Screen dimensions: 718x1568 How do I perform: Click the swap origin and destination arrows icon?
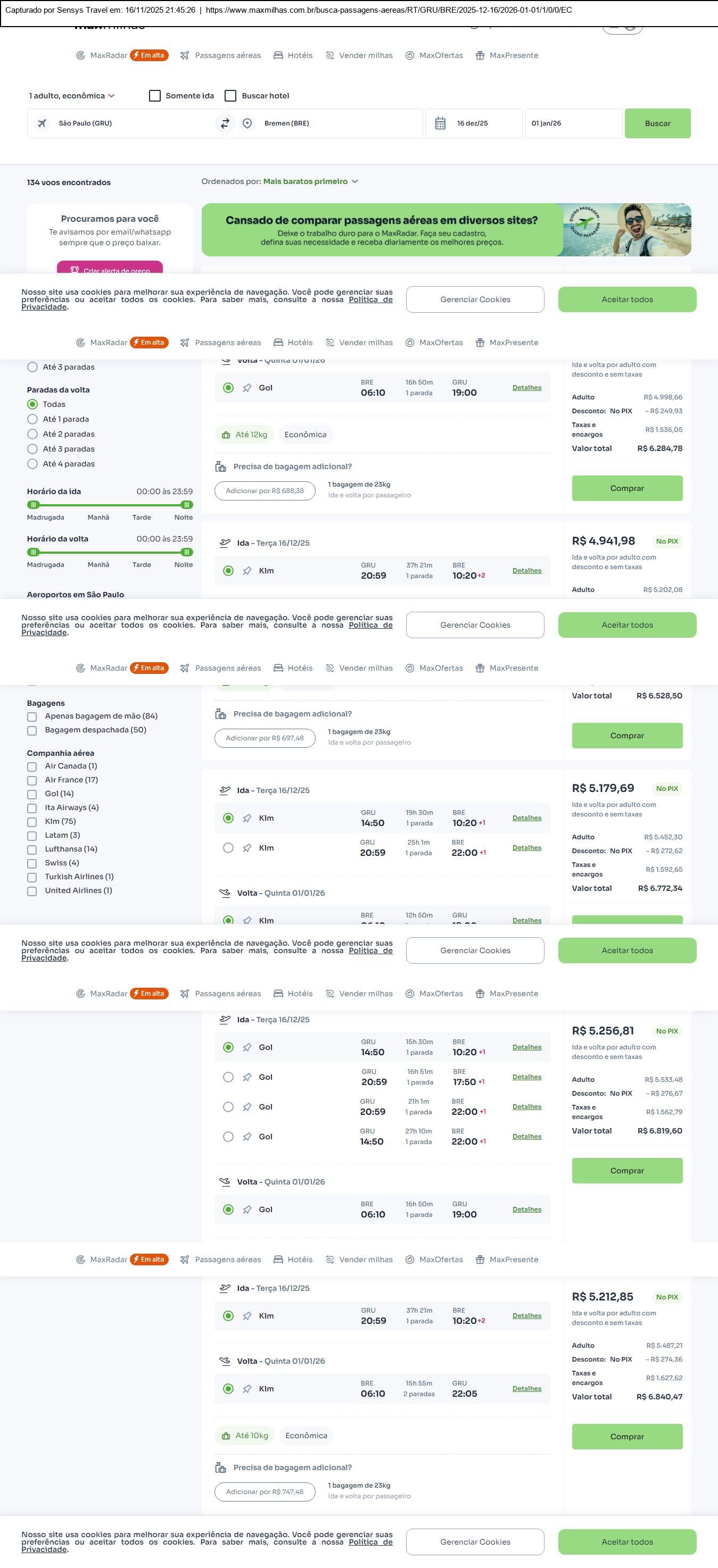pos(225,123)
